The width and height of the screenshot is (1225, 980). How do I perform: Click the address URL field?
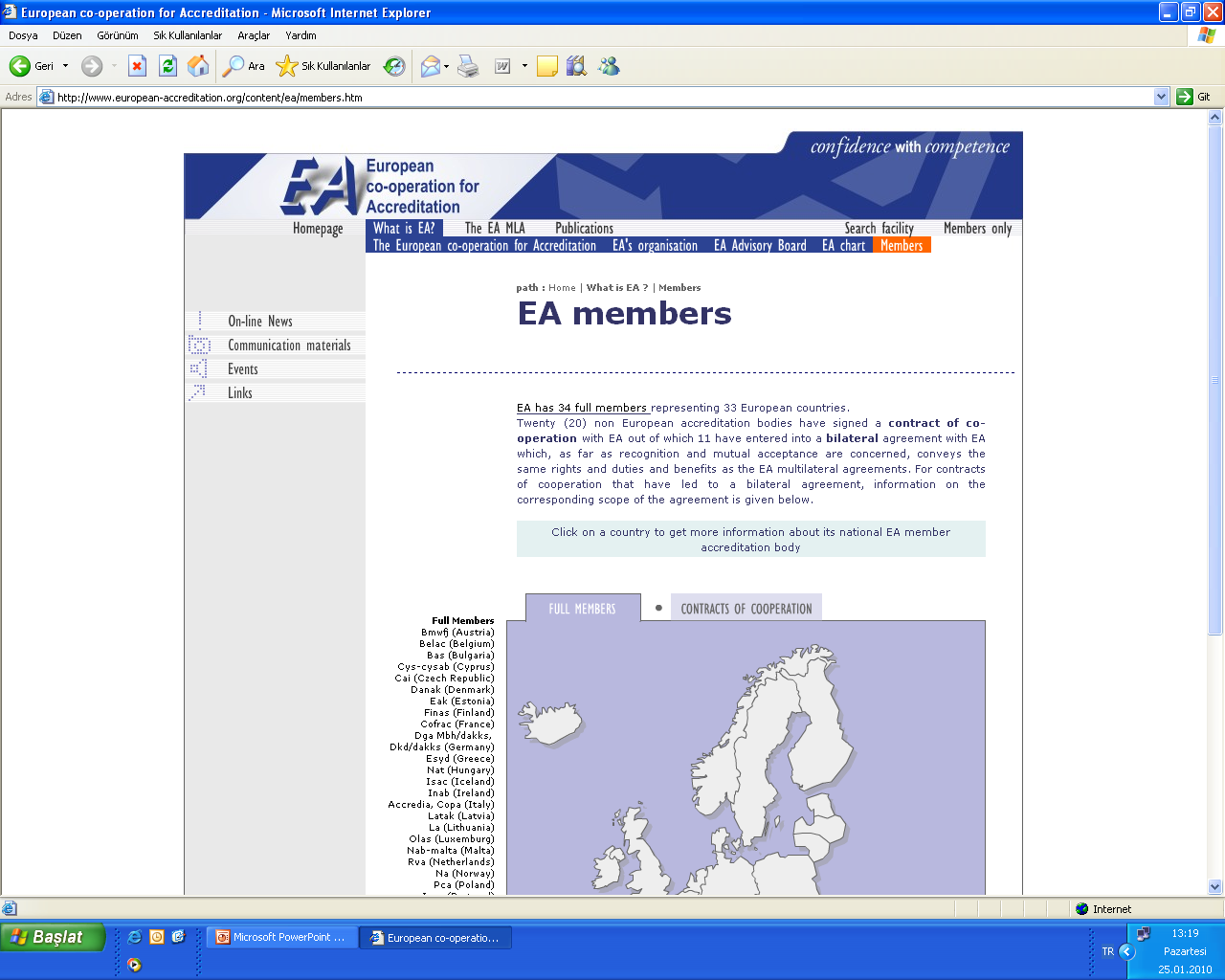pyautogui.click(x=603, y=97)
